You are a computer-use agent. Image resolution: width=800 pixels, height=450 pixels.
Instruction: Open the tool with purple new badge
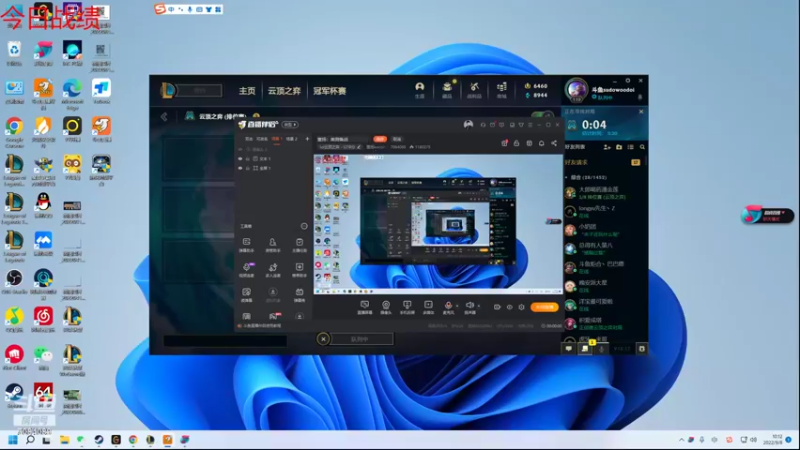(x=247, y=267)
